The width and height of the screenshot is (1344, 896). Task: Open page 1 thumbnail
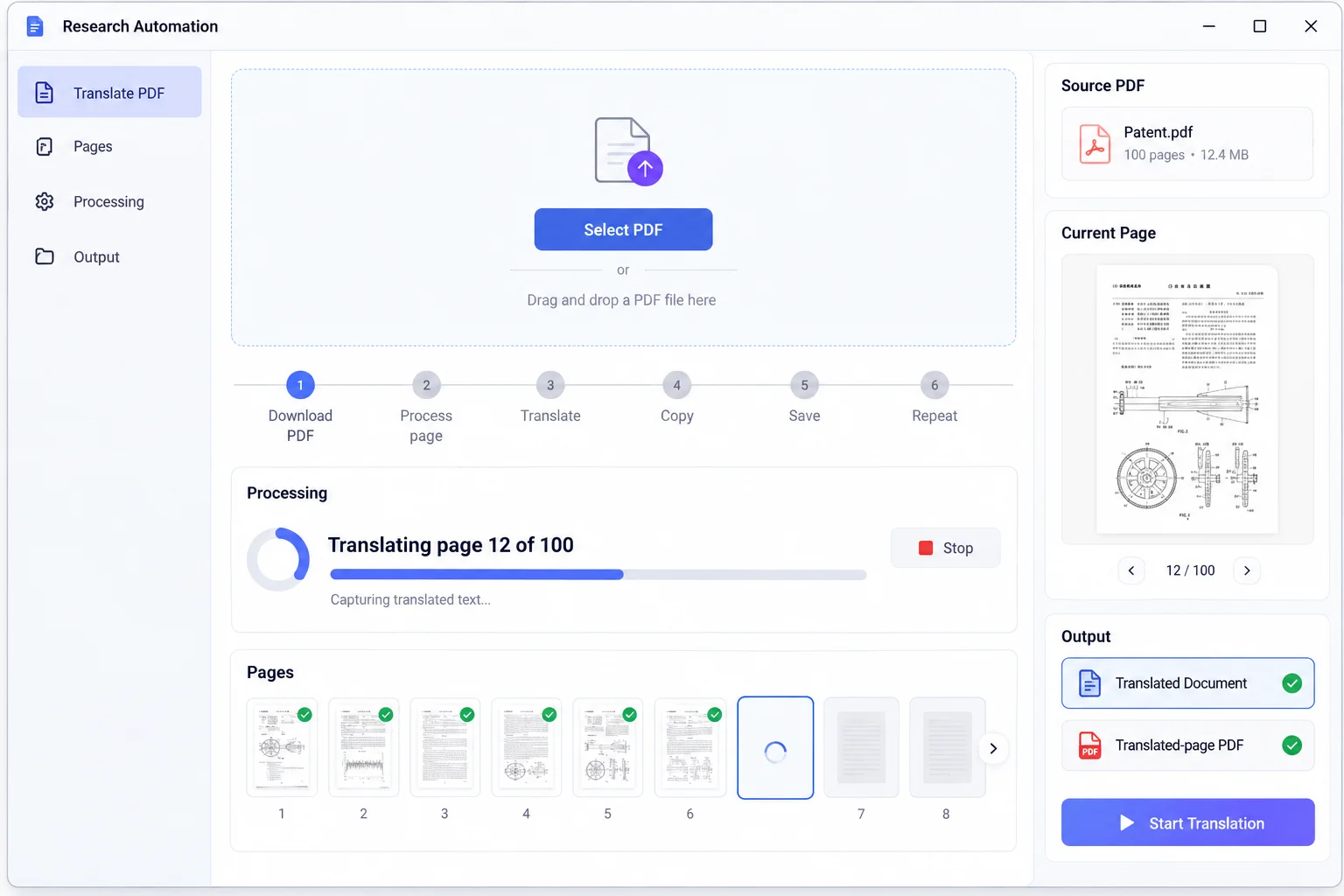(x=282, y=747)
